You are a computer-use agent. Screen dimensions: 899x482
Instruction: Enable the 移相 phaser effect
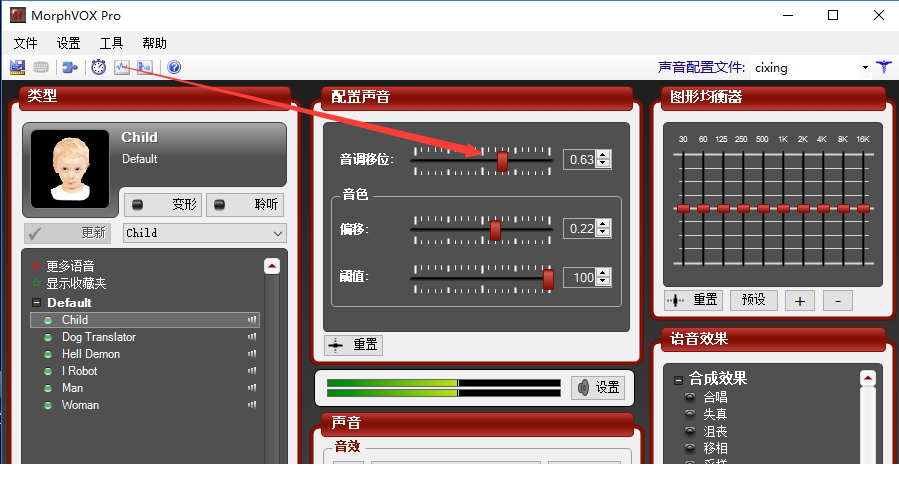(690, 448)
